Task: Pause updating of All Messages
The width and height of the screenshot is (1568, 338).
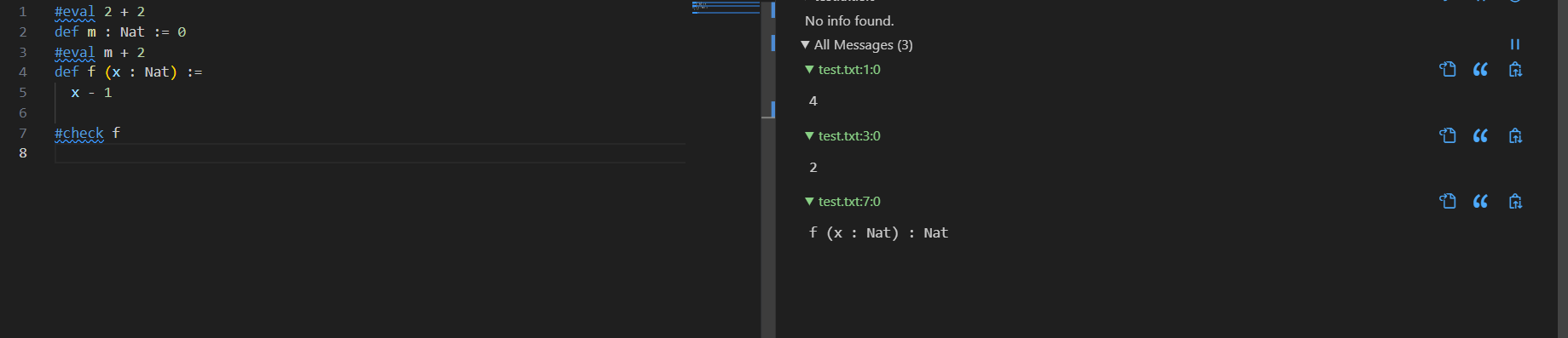Action: [x=1515, y=44]
